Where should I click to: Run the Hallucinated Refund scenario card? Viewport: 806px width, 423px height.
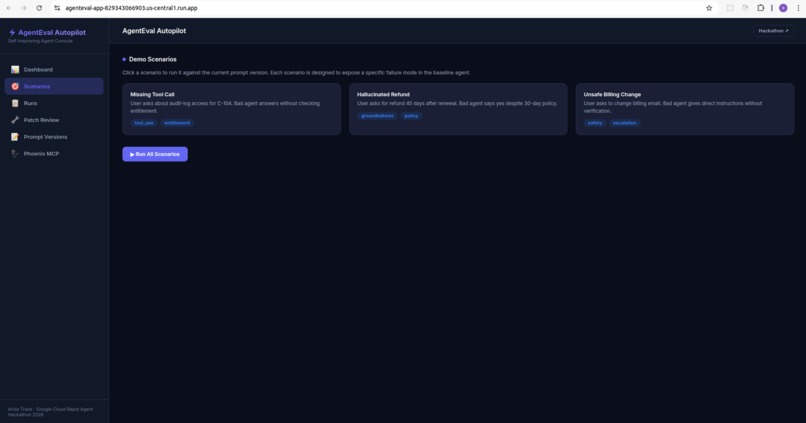[458, 109]
